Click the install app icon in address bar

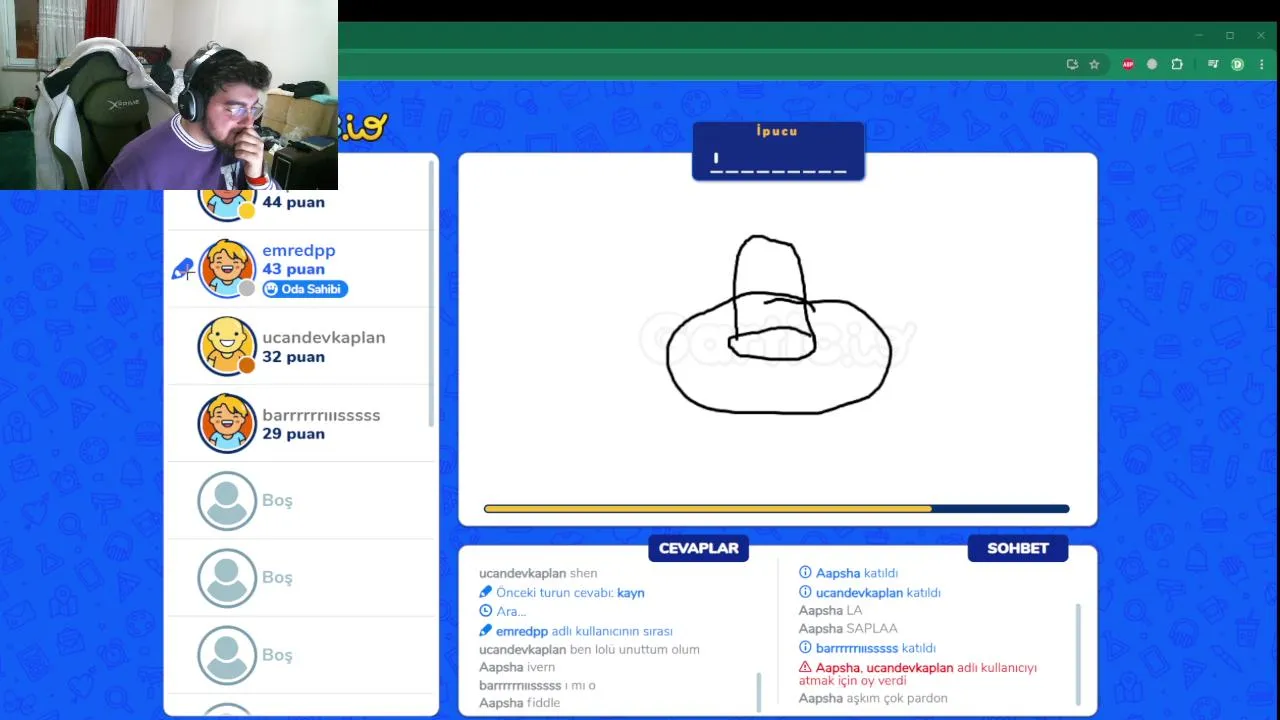point(1072,64)
